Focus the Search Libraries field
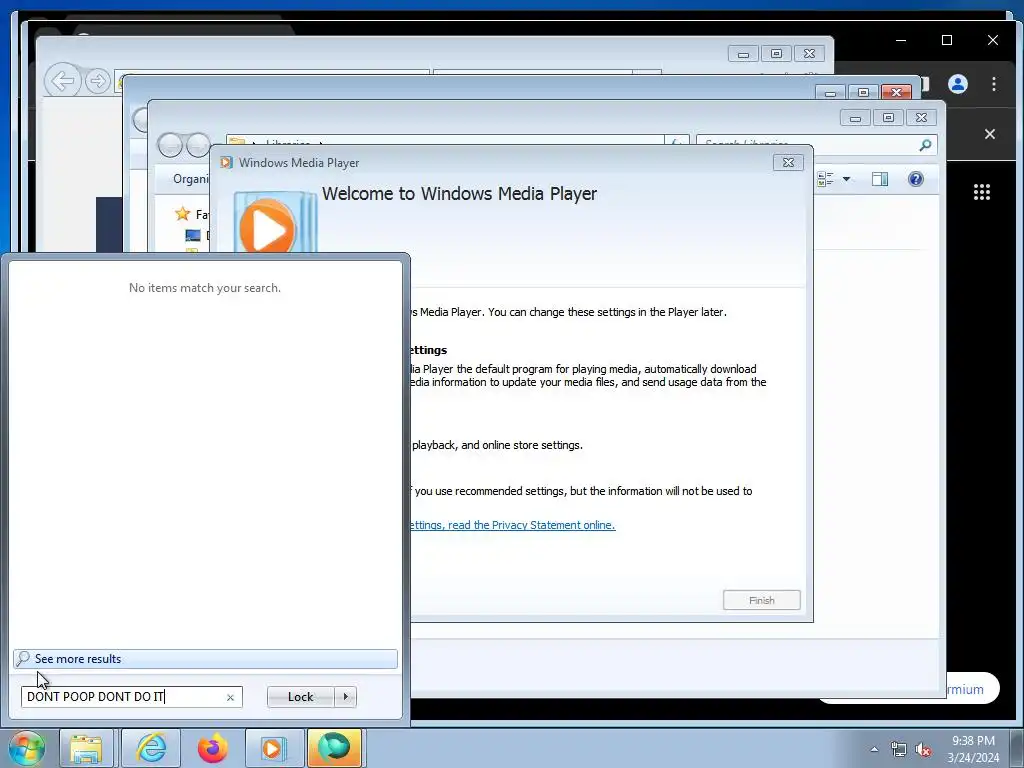This screenshot has width=1024, height=768. [x=808, y=143]
